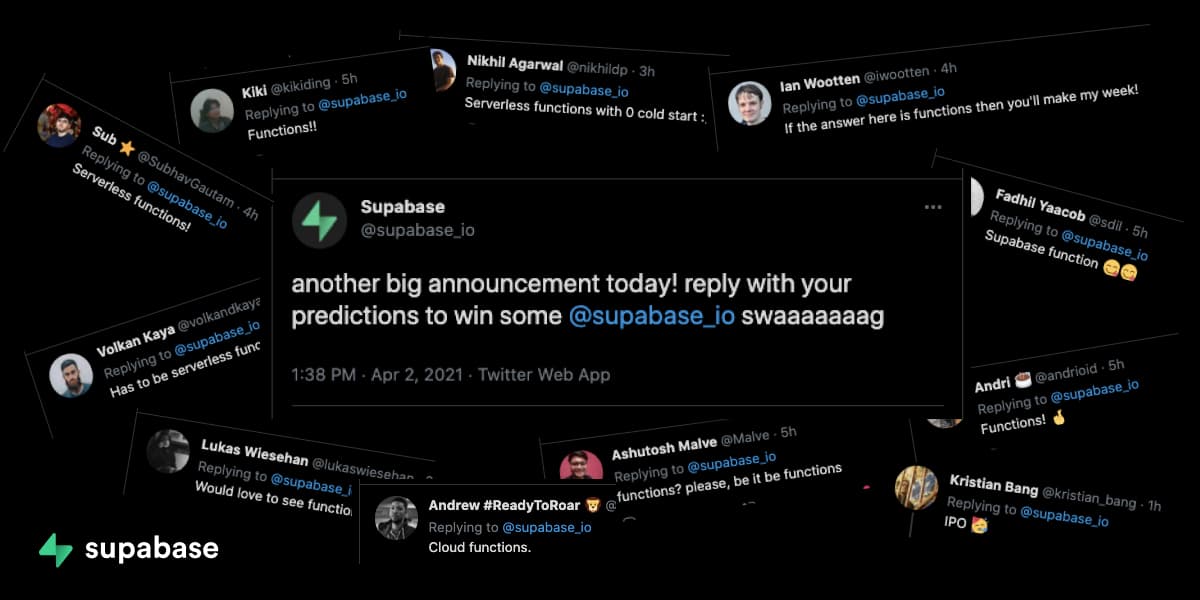Open the Supabase display name in main tweet
This screenshot has height=600, width=1200.
402,207
